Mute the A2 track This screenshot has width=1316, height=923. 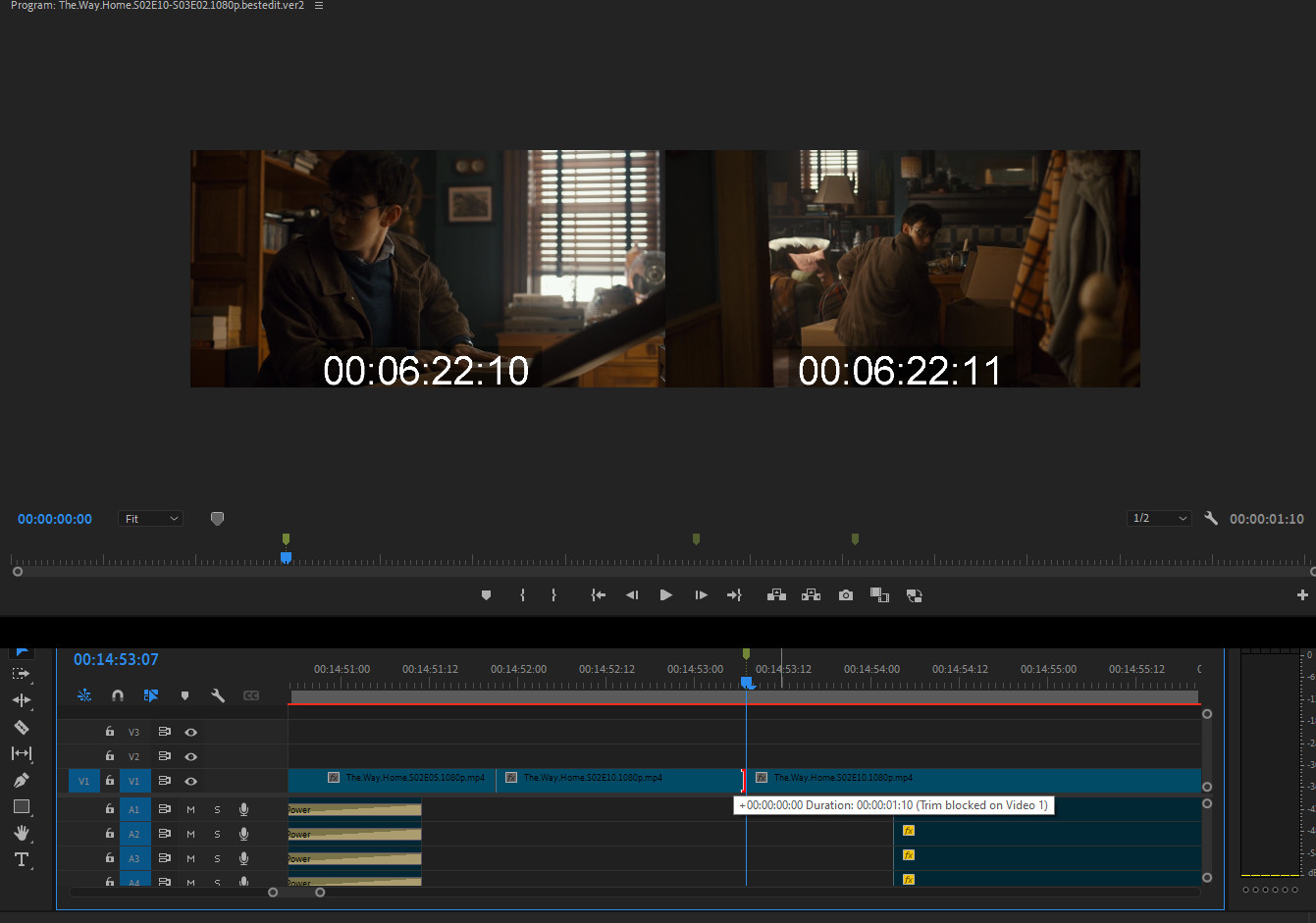click(190, 834)
